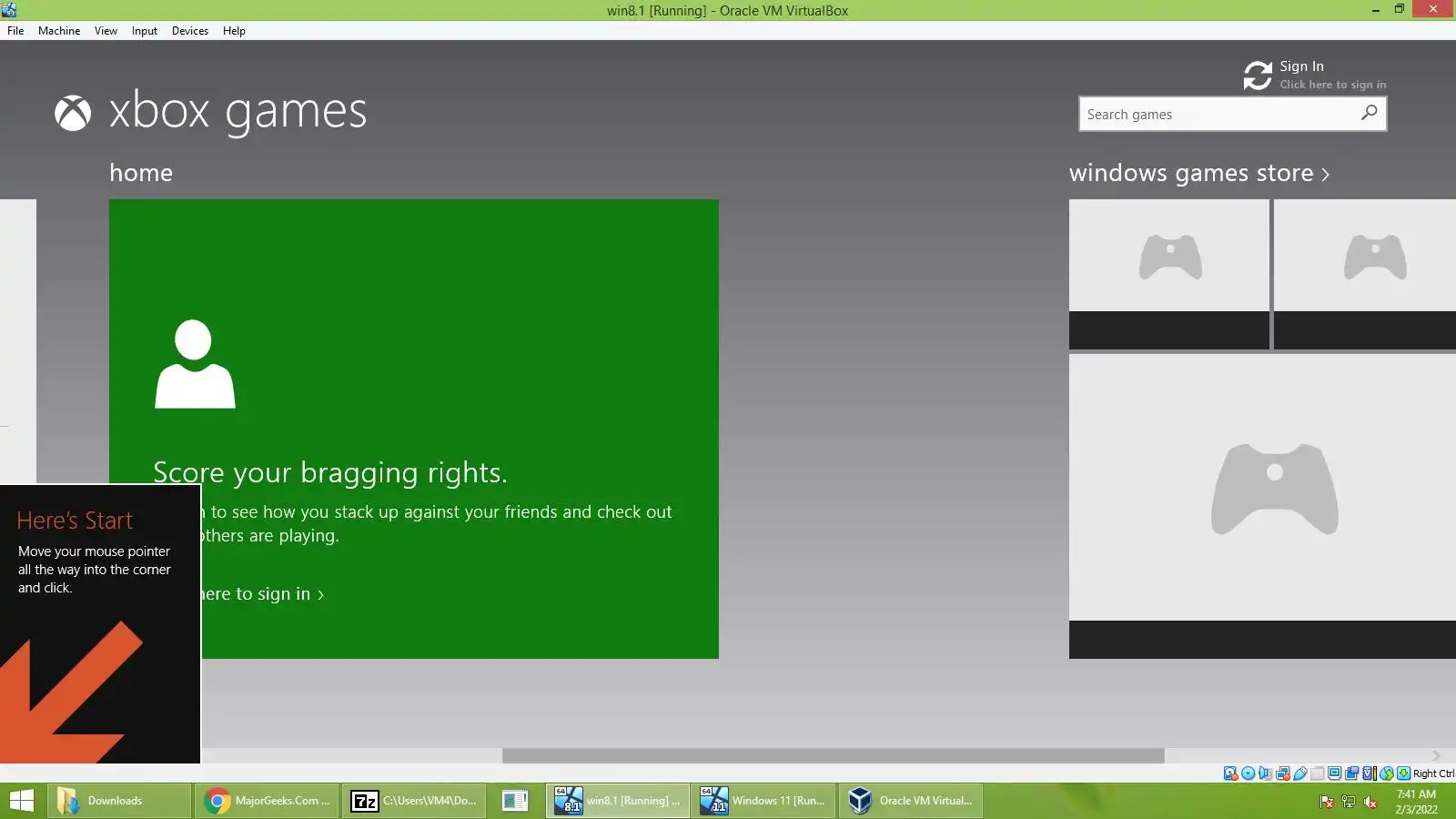Switch to Windows 11 VM taskbar button
Viewport: 1456px width, 819px height.
click(764, 801)
